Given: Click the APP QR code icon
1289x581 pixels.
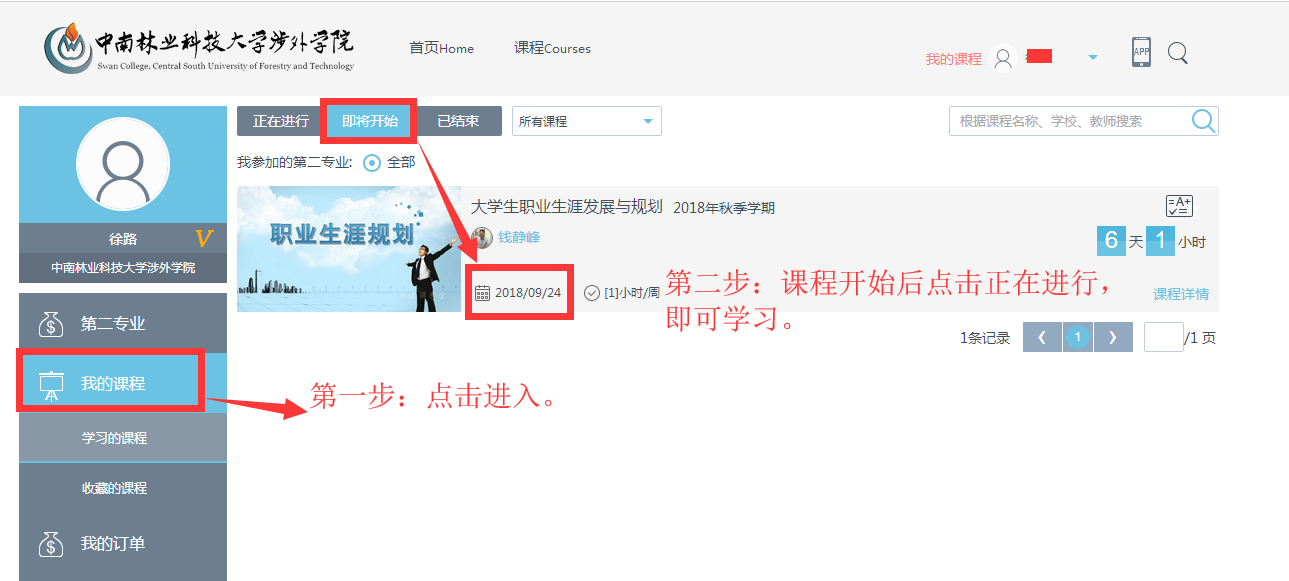Looking at the screenshot, I should click(1140, 52).
